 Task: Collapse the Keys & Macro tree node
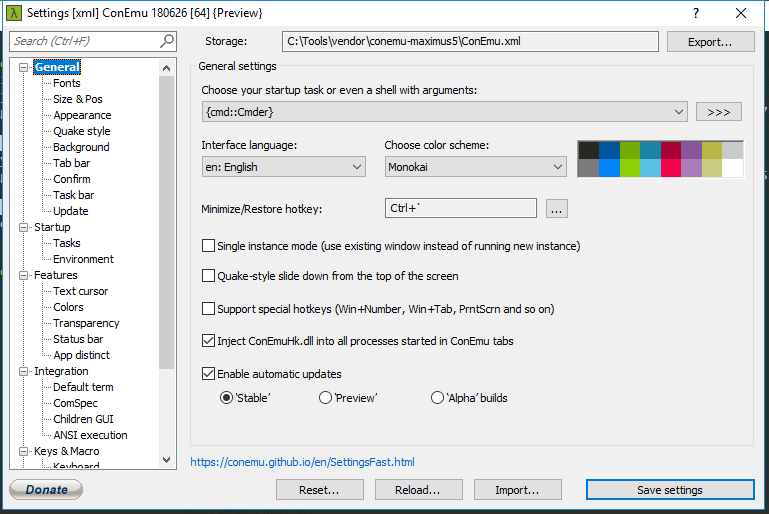click(x=24, y=451)
